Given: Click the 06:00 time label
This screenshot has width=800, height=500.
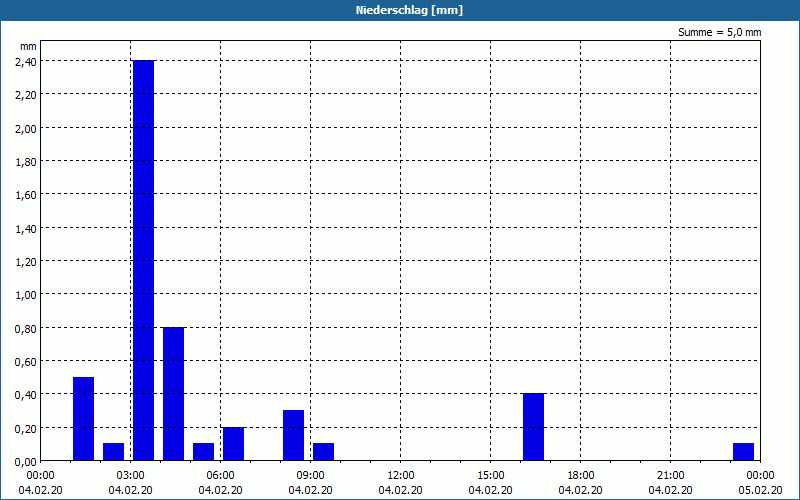Looking at the screenshot, I should [x=220, y=476].
